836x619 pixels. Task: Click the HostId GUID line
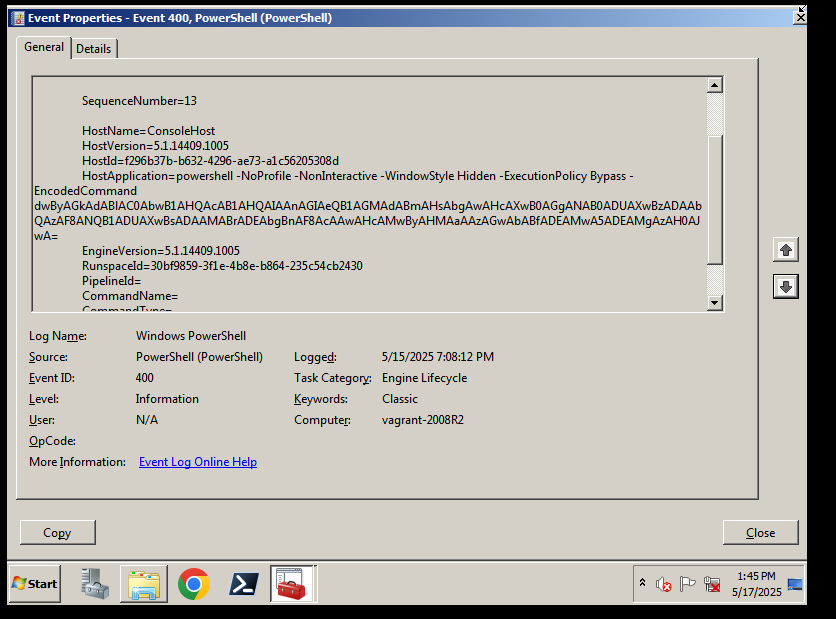[x=210, y=160]
